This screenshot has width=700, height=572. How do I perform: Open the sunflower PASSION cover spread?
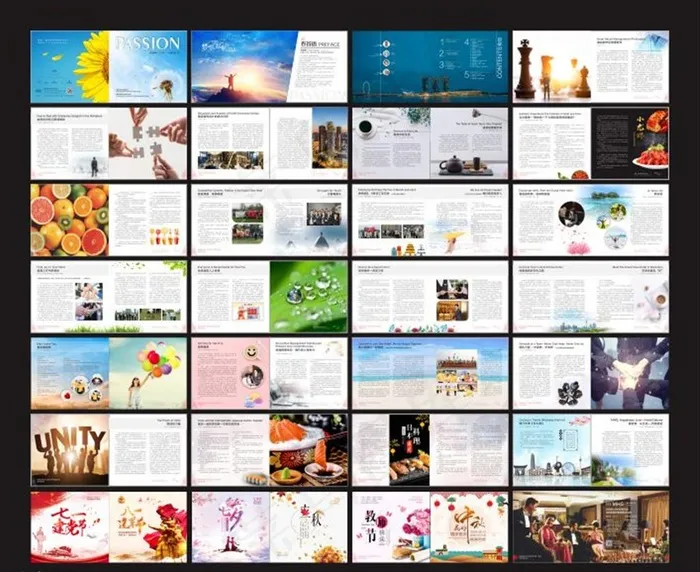coord(108,66)
